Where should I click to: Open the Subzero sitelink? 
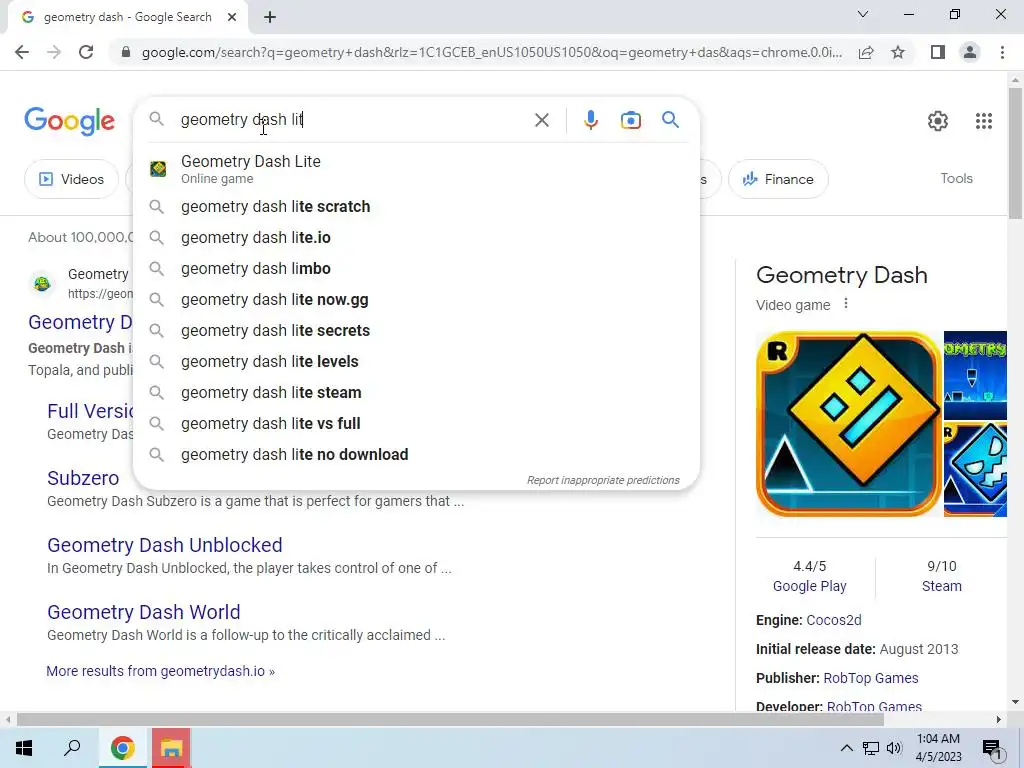pyautogui.click(x=83, y=478)
